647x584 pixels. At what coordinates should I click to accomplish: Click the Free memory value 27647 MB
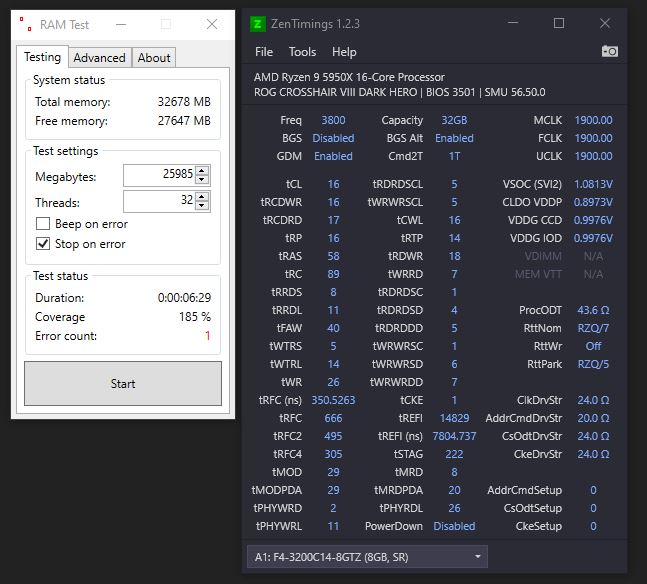[184, 121]
